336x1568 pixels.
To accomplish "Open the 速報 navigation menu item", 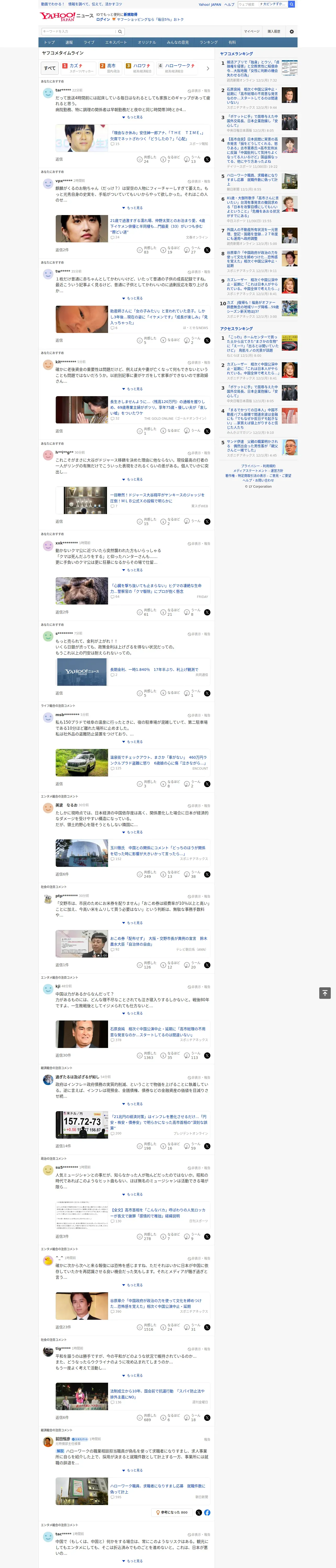I will (69, 43).
